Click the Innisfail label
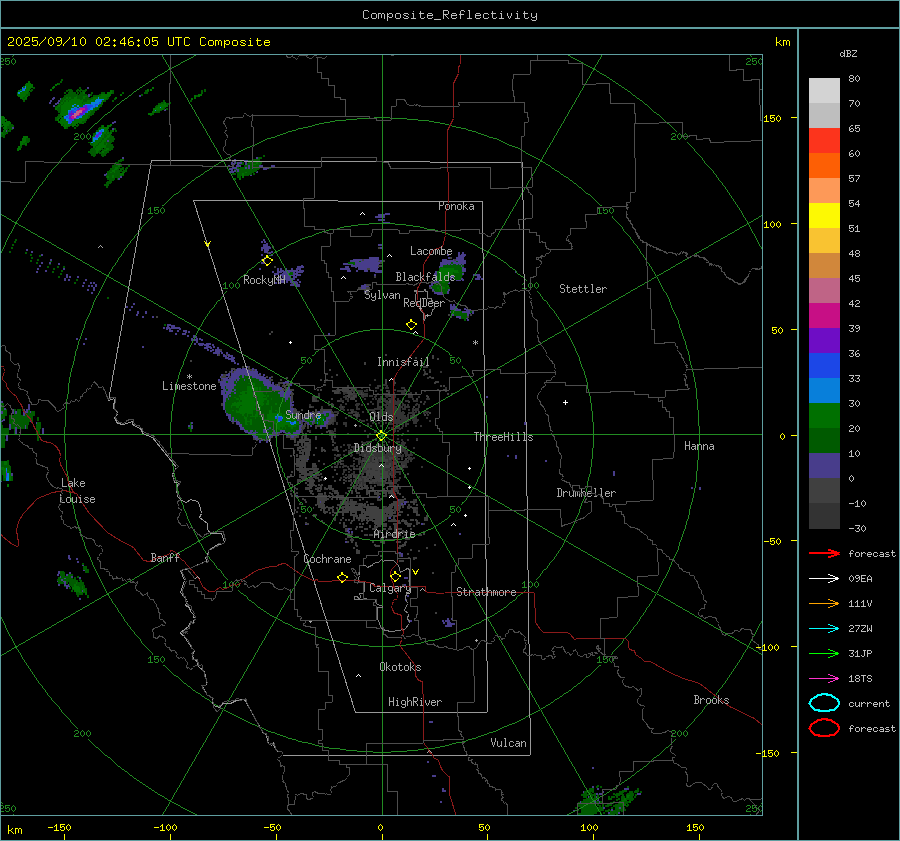This screenshot has height=841, width=900. 403,362
